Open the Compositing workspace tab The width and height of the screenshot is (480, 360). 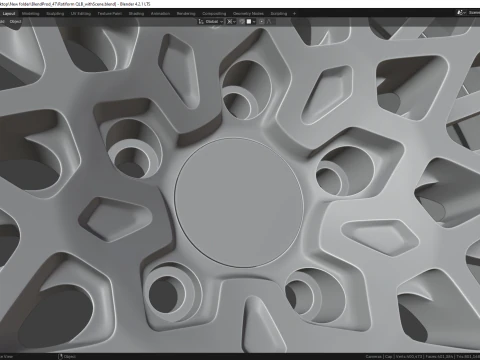pyautogui.click(x=214, y=14)
